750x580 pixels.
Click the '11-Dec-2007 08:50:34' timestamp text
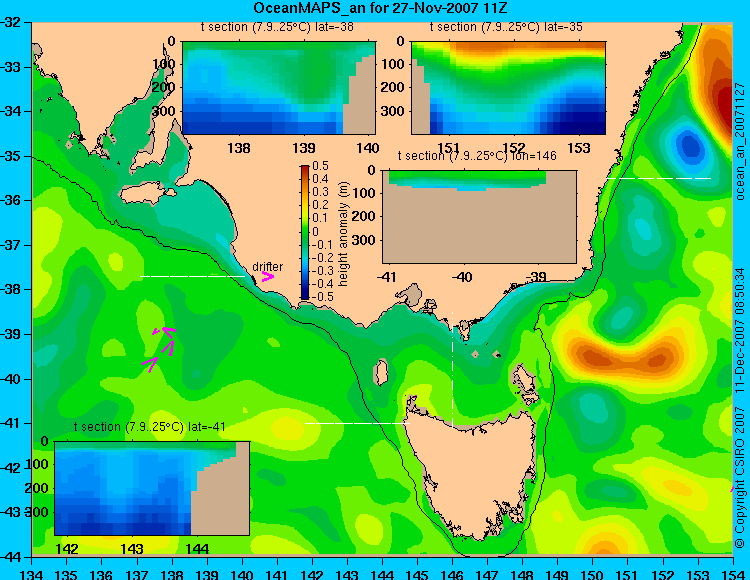point(739,331)
